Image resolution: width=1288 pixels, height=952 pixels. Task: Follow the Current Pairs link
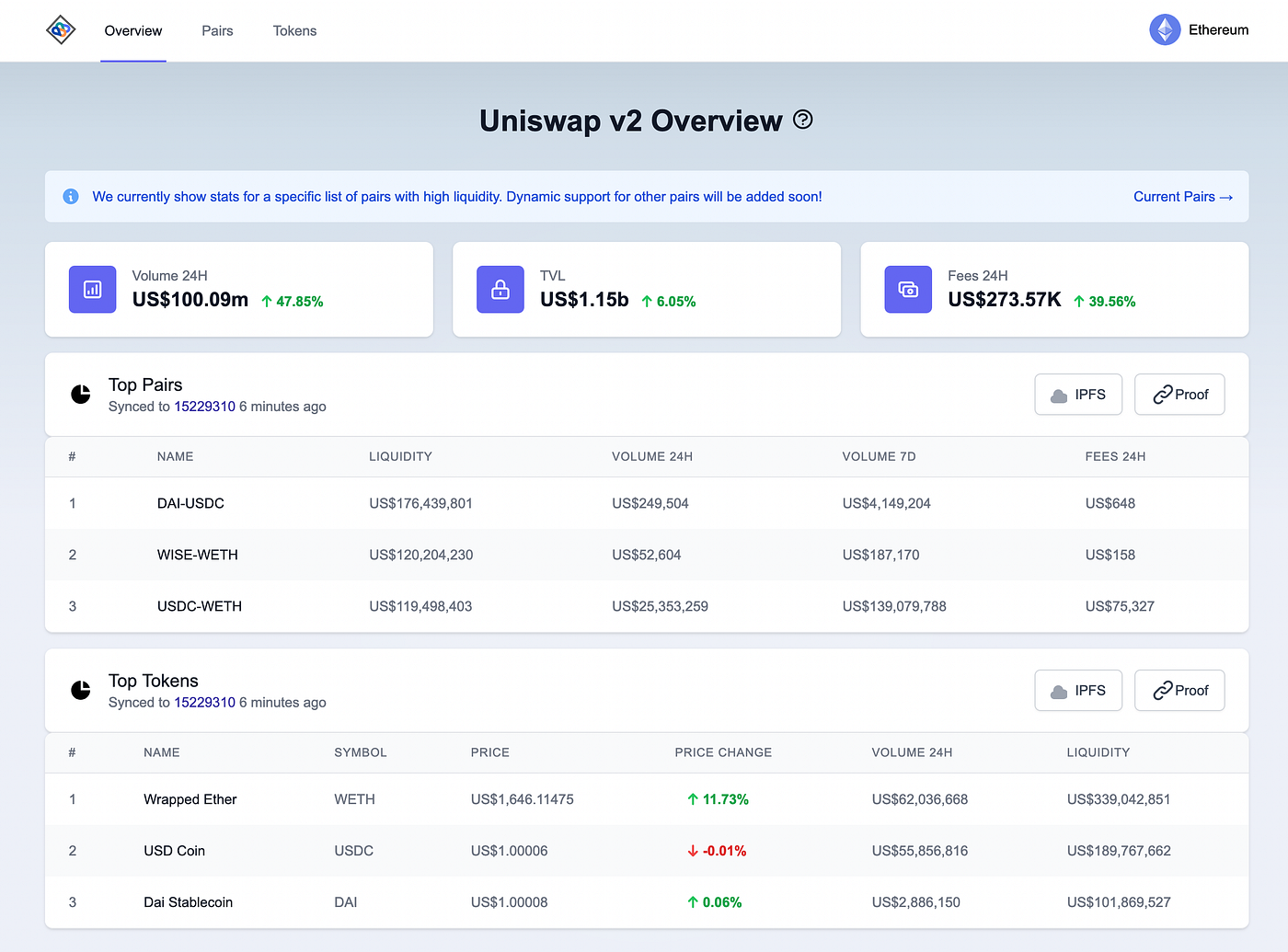pos(1183,197)
